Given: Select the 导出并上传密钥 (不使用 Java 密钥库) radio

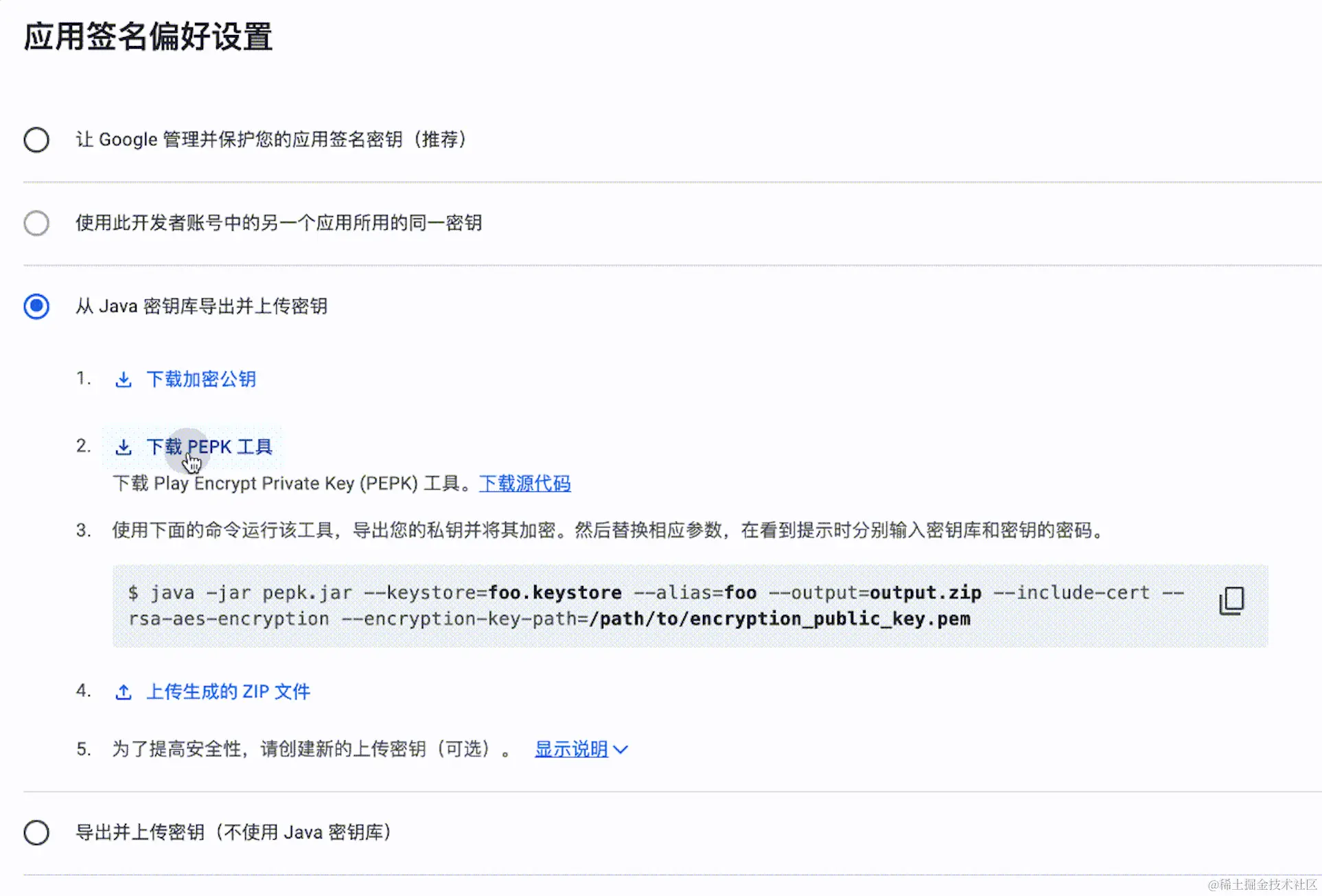Looking at the screenshot, I should tap(36, 832).
